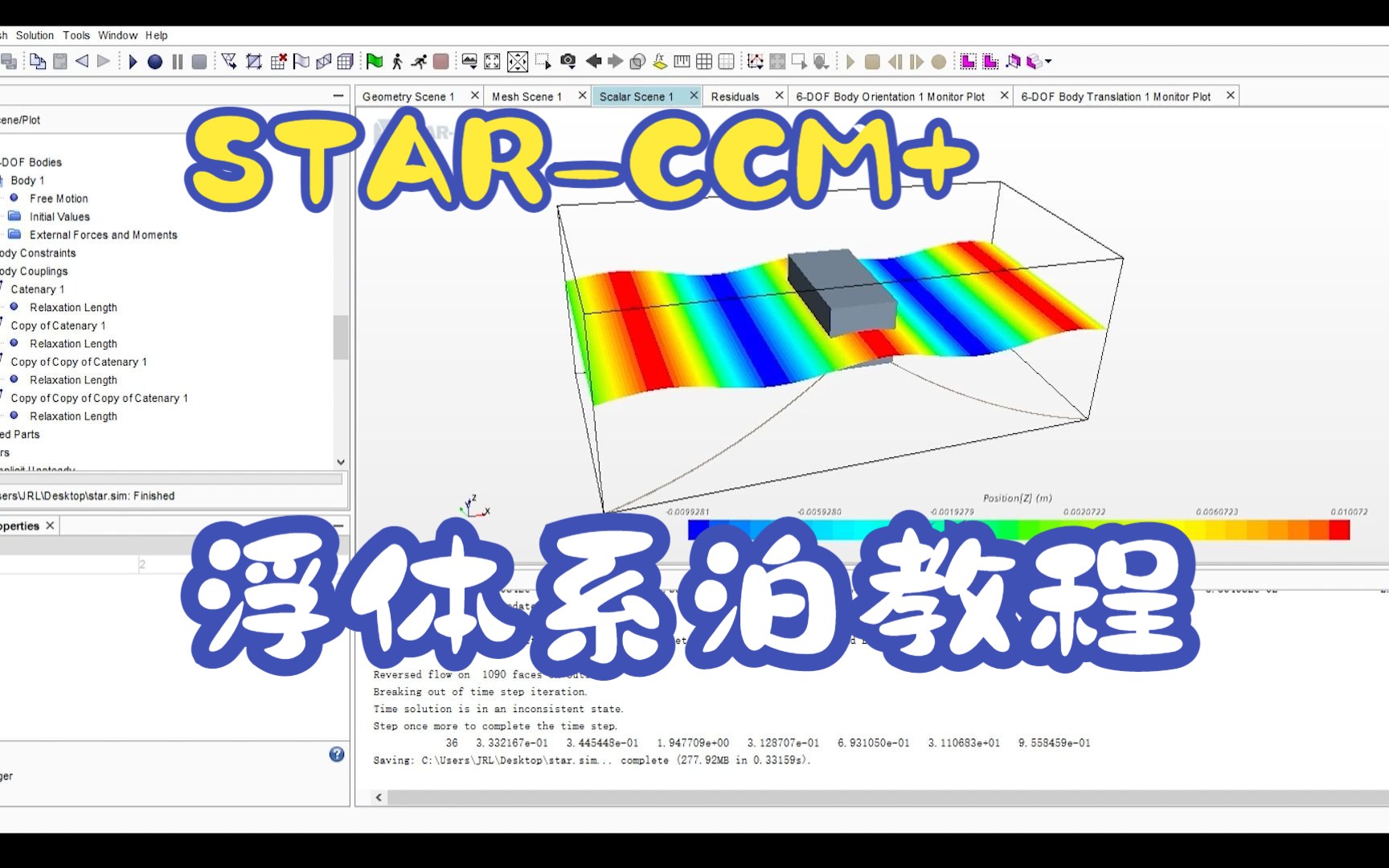
Task: Select Free Motion tree node
Action: (59, 199)
